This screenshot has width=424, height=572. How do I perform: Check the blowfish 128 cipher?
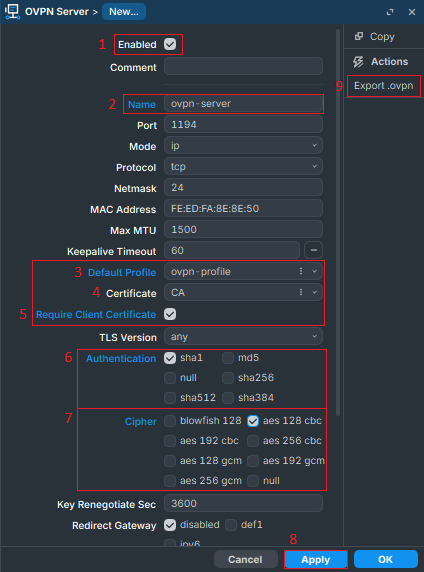point(170,421)
